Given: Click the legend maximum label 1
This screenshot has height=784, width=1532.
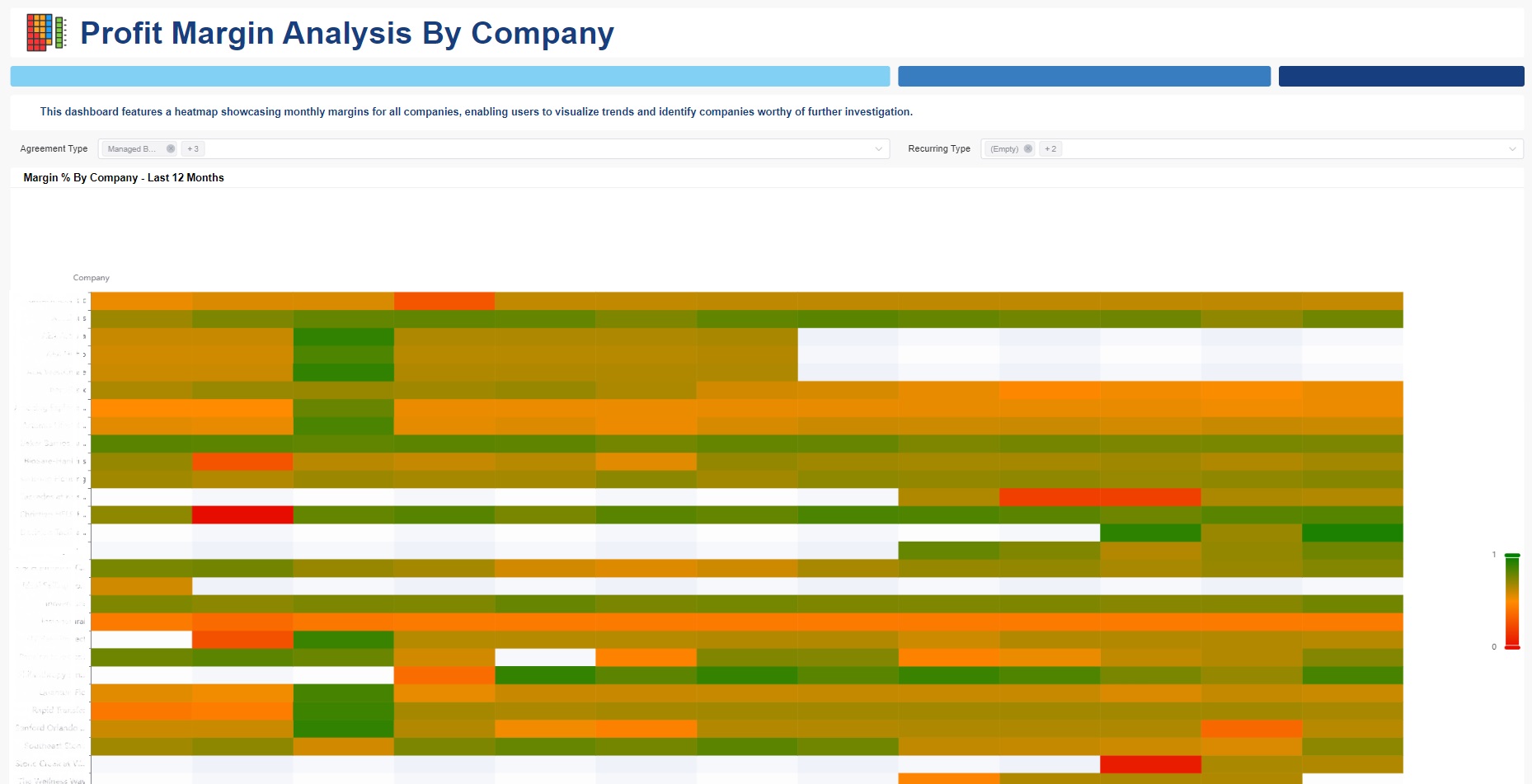Looking at the screenshot, I should tap(1494, 555).
